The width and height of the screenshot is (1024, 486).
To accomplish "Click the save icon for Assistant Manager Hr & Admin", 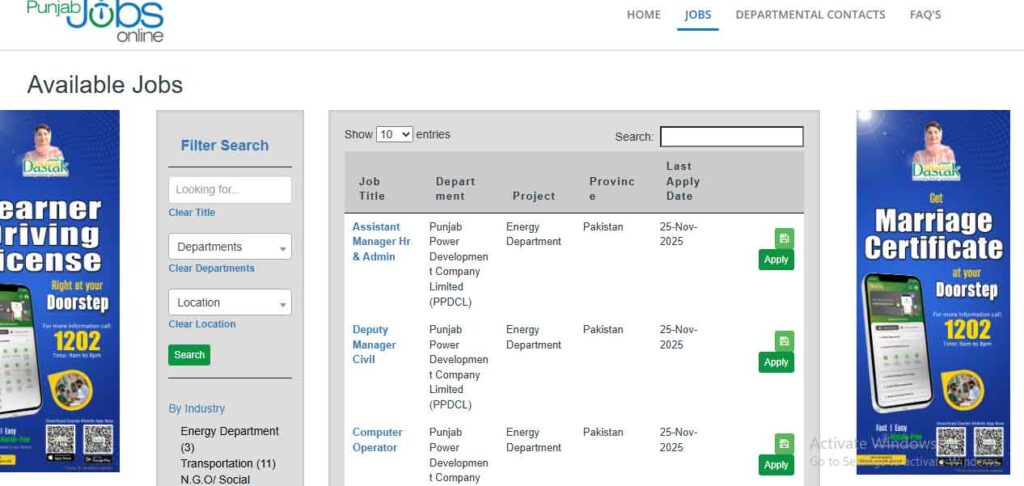I will (784, 238).
